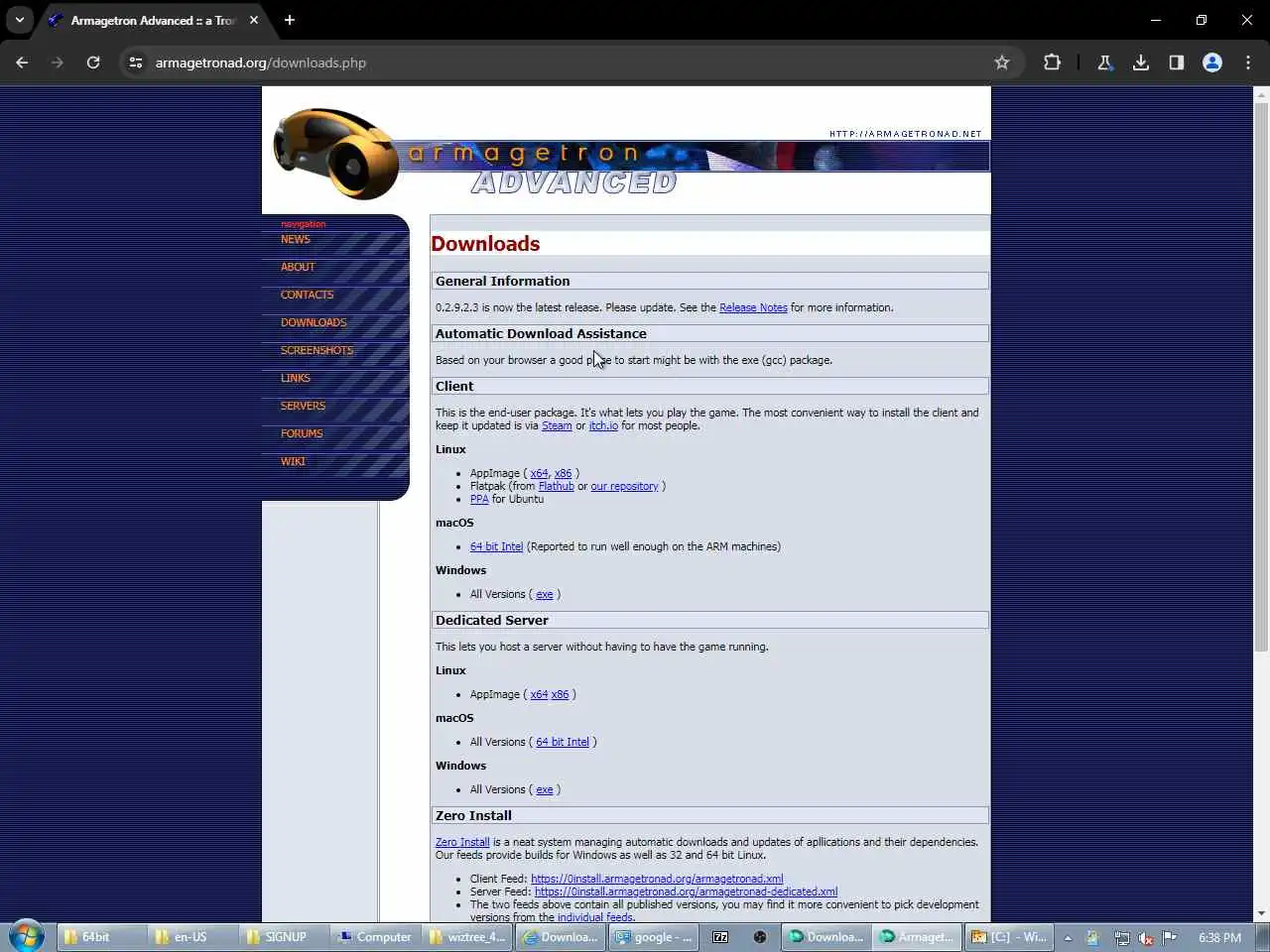The width and height of the screenshot is (1270, 952).
Task: Open the 7z taskbar icon
Action: point(720,937)
